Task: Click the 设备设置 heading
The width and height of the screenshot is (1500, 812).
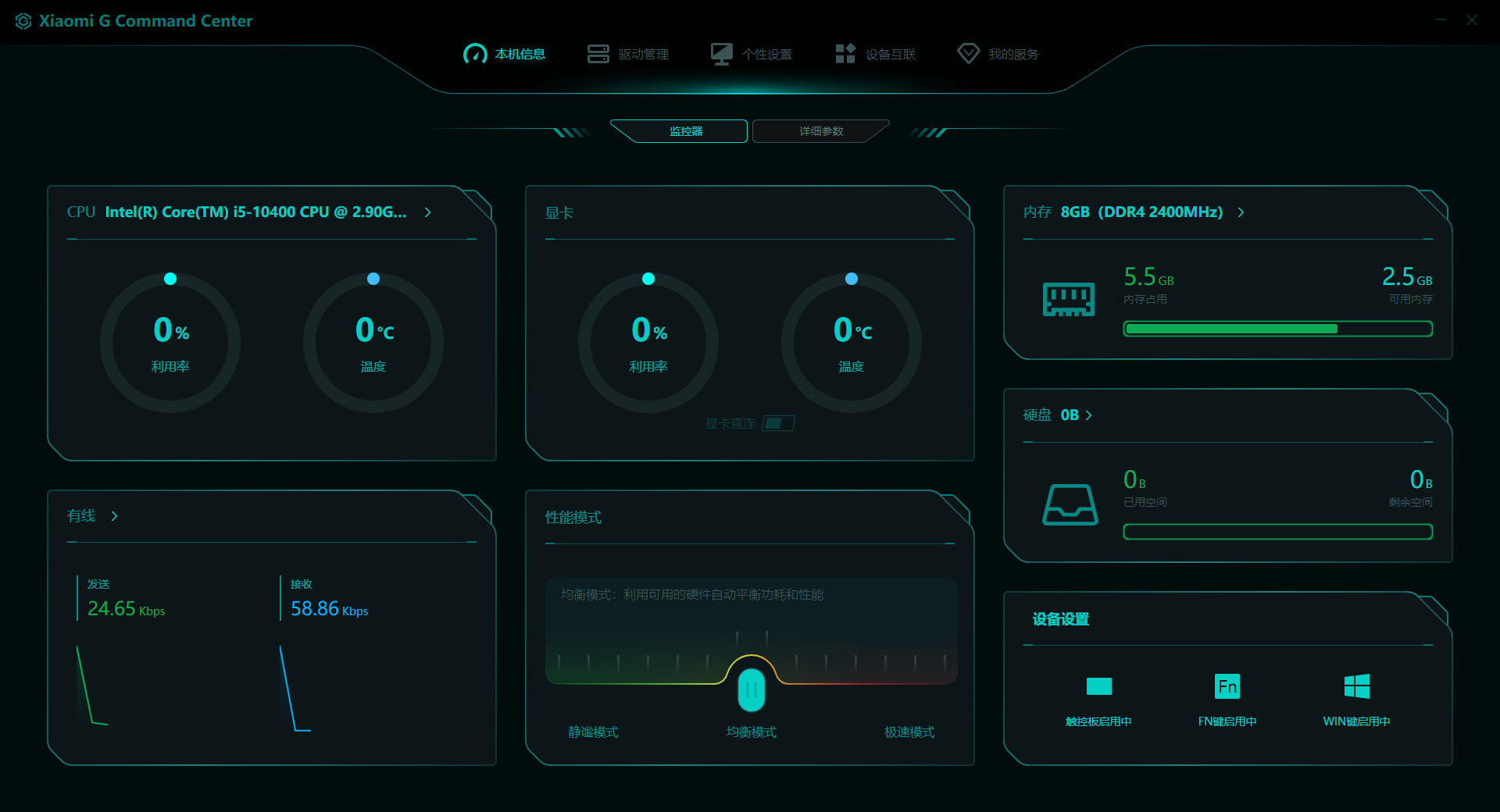Action: (1061, 619)
